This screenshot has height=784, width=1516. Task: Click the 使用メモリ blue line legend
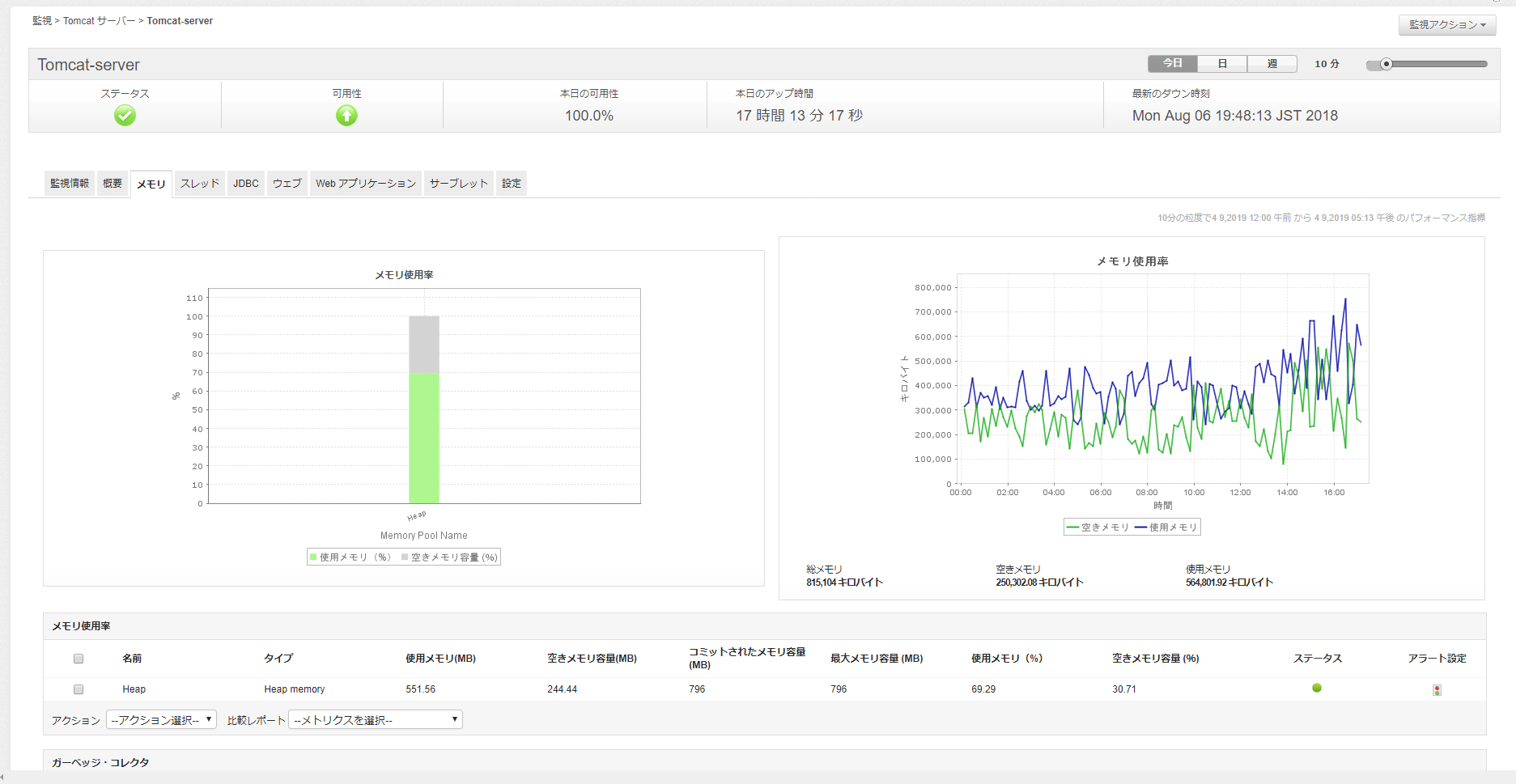point(1141,528)
